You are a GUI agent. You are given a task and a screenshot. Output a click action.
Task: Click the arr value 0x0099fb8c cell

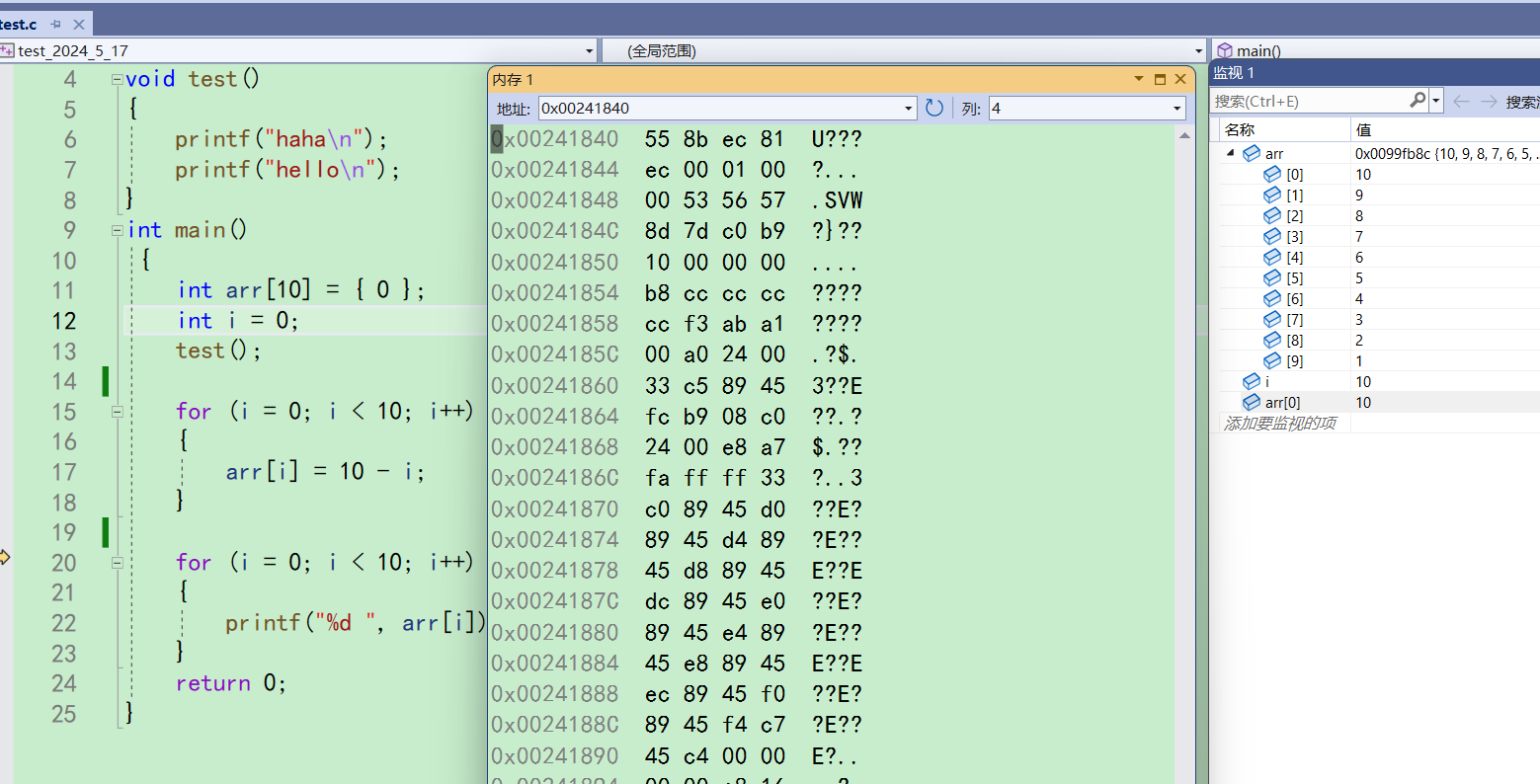1445,153
